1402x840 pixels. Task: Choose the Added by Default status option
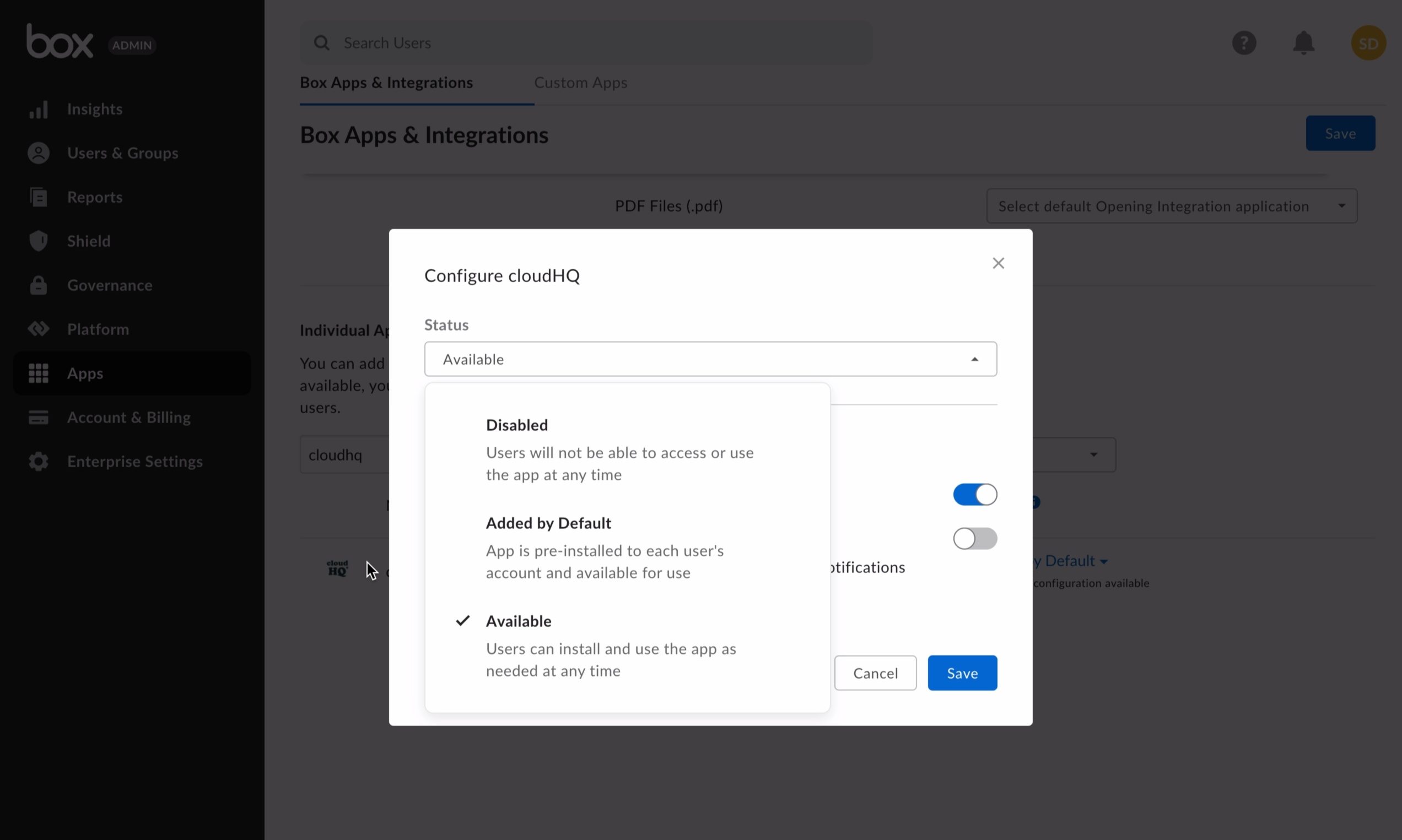pyautogui.click(x=627, y=548)
